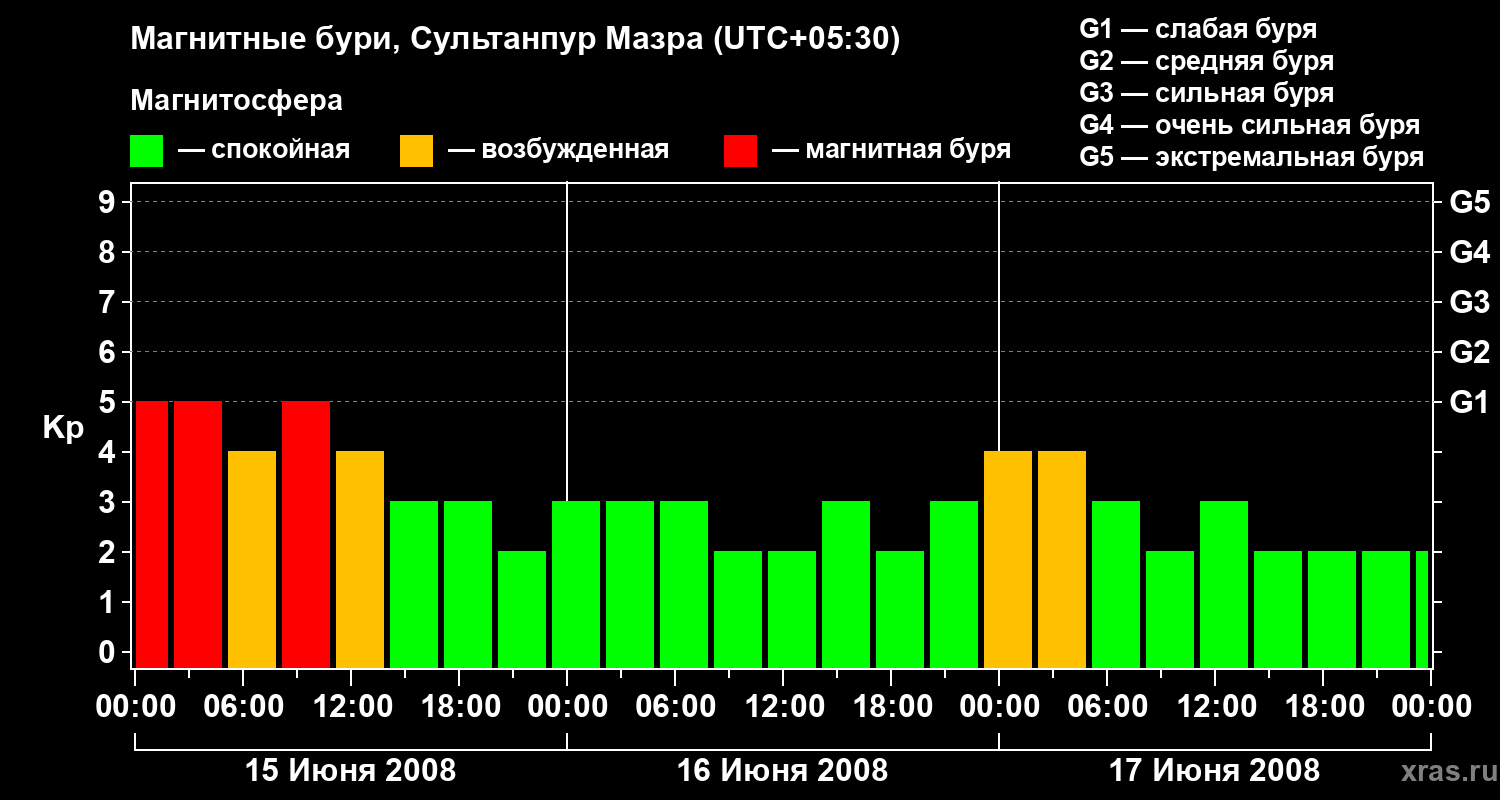
Task: Click the 'G2' right axis tick label
Action: point(1470,352)
